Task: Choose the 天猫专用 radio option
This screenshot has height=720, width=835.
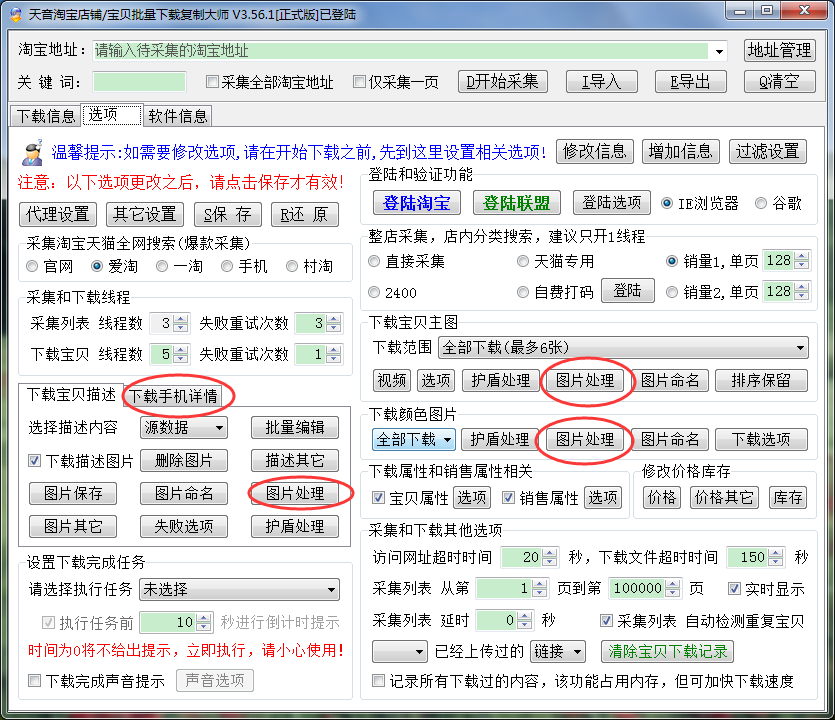Action: pyautogui.click(x=524, y=261)
